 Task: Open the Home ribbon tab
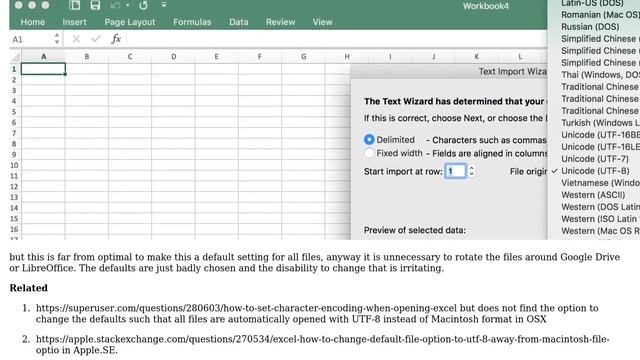click(33, 22)
